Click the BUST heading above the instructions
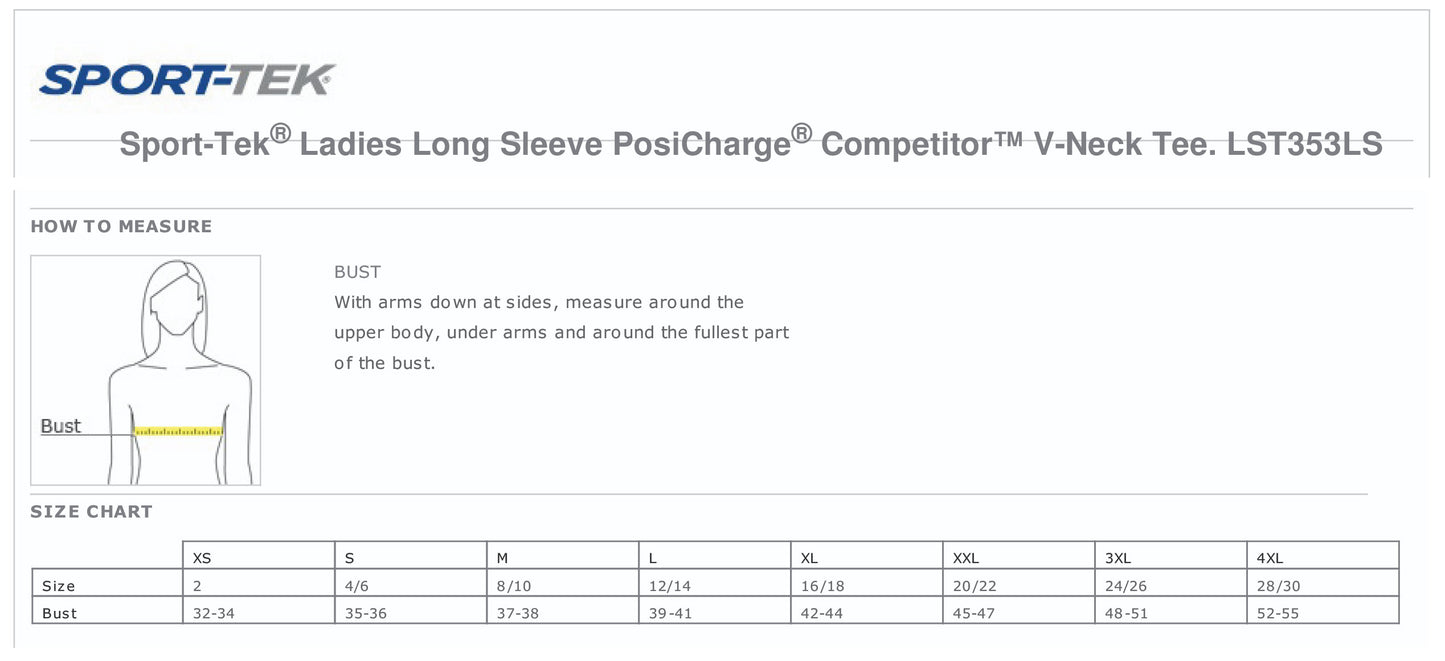 pos(357,272)
